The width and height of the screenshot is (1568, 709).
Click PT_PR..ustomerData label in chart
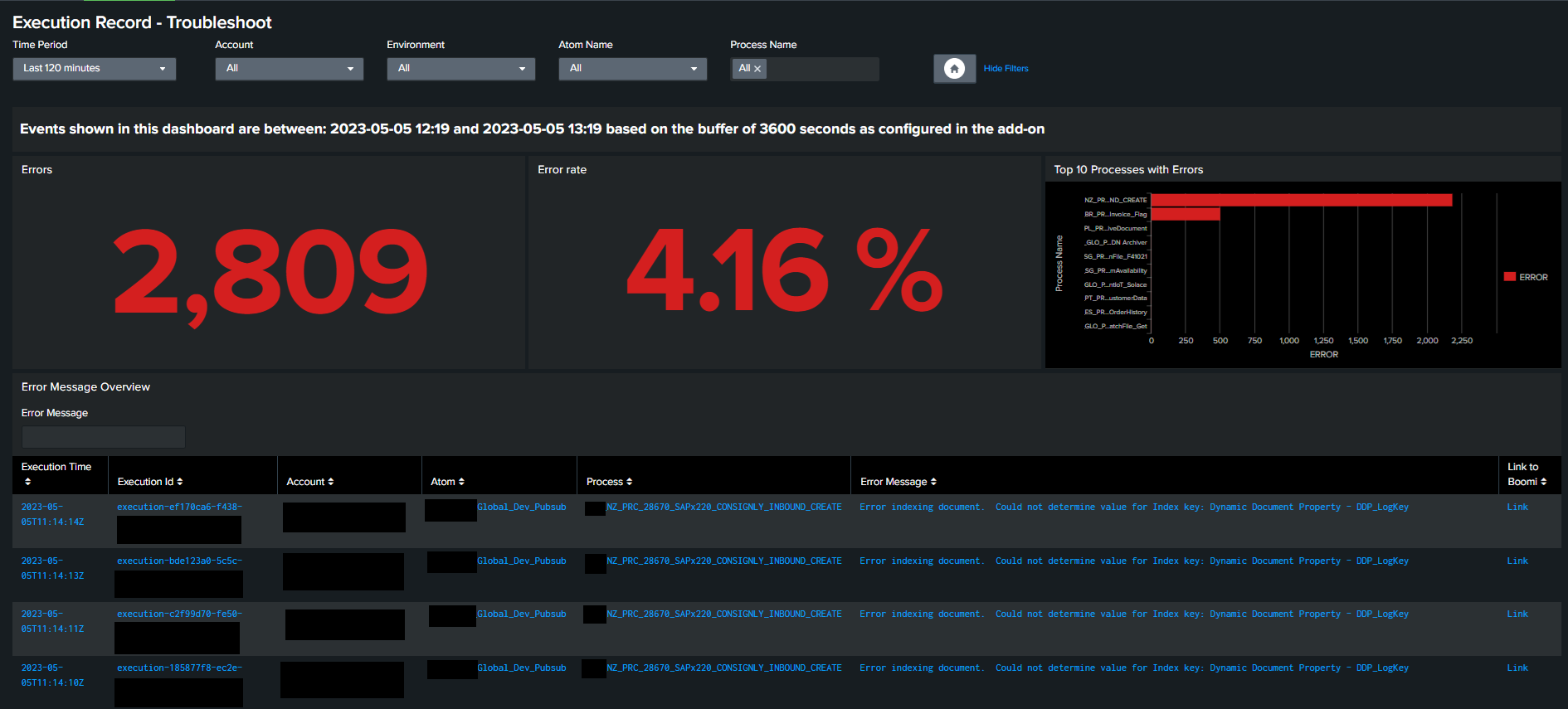point(1115,298)
